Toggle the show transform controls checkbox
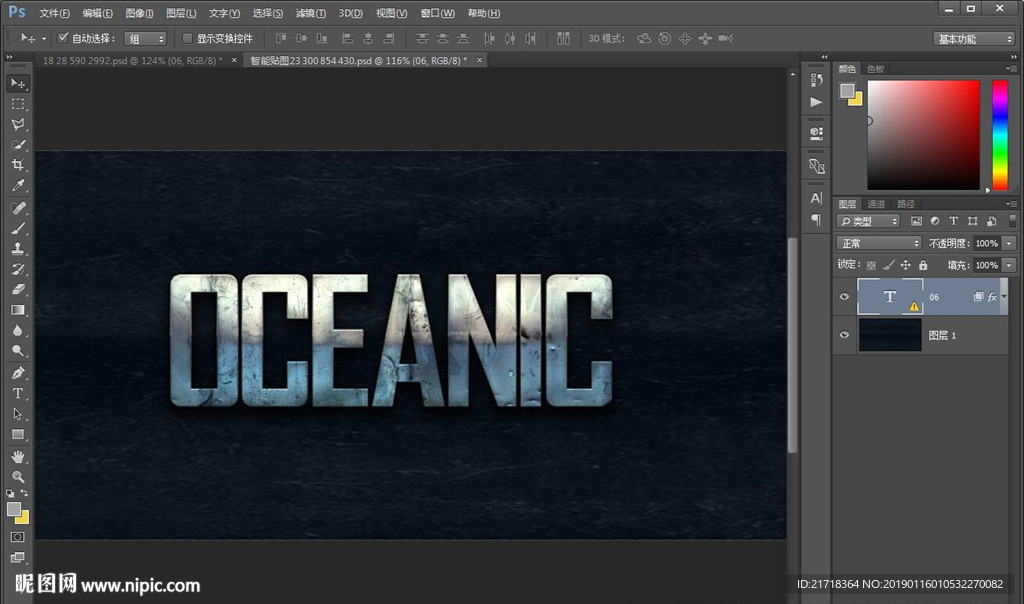The image size is (1024, 604). click(x=187, y=38)
